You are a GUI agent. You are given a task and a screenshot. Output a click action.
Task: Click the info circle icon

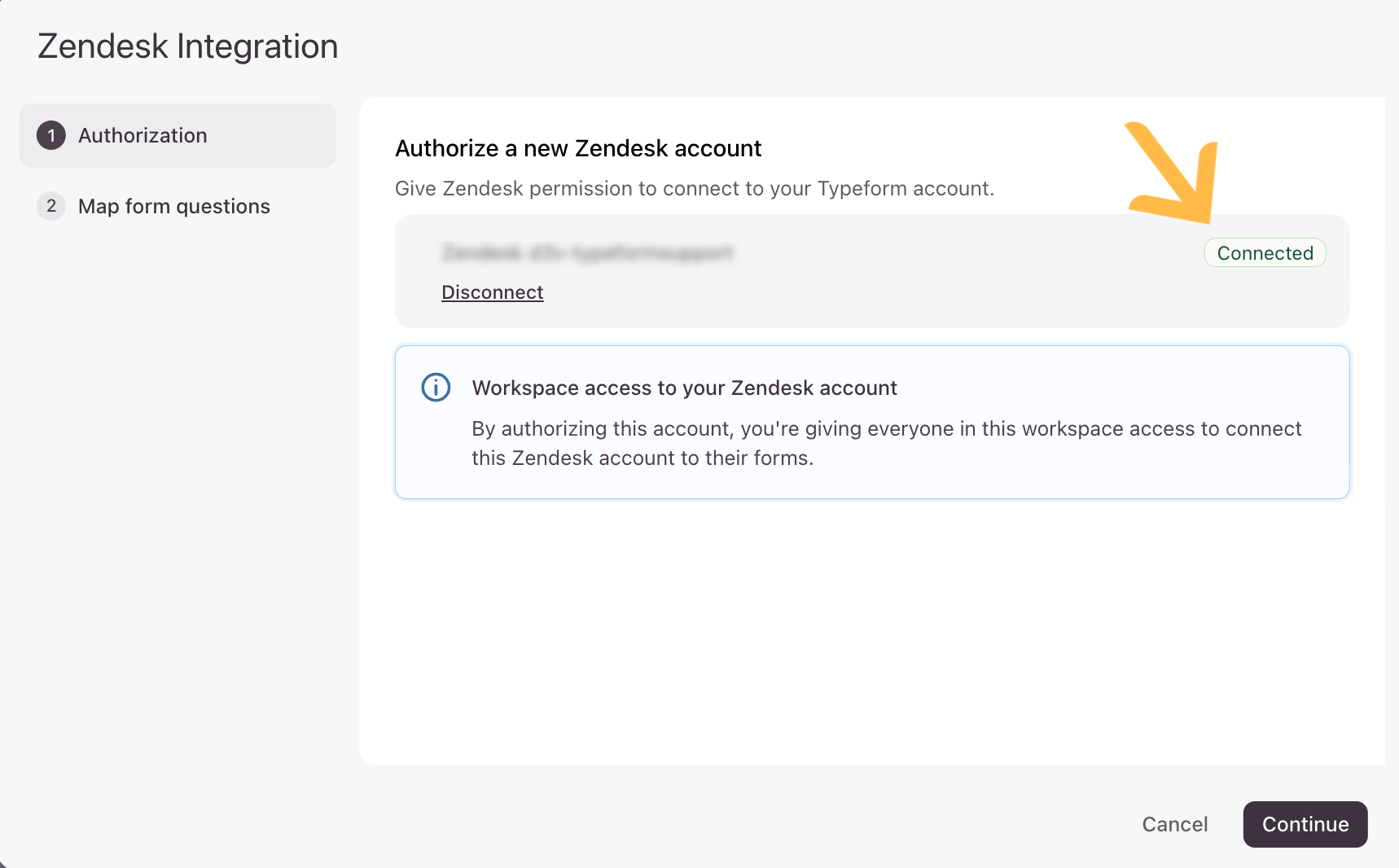pos(436,388)
